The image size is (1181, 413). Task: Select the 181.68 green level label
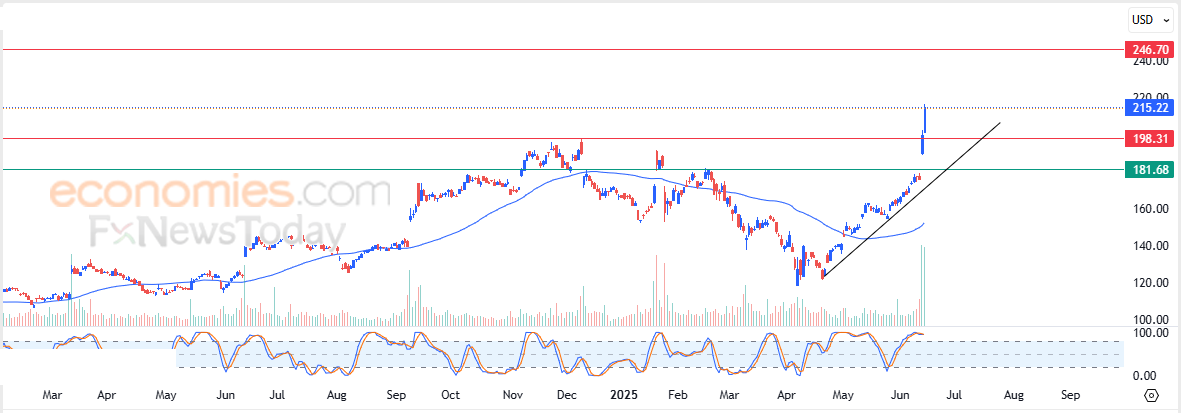pyautogui.click(x=1149, y=170)
